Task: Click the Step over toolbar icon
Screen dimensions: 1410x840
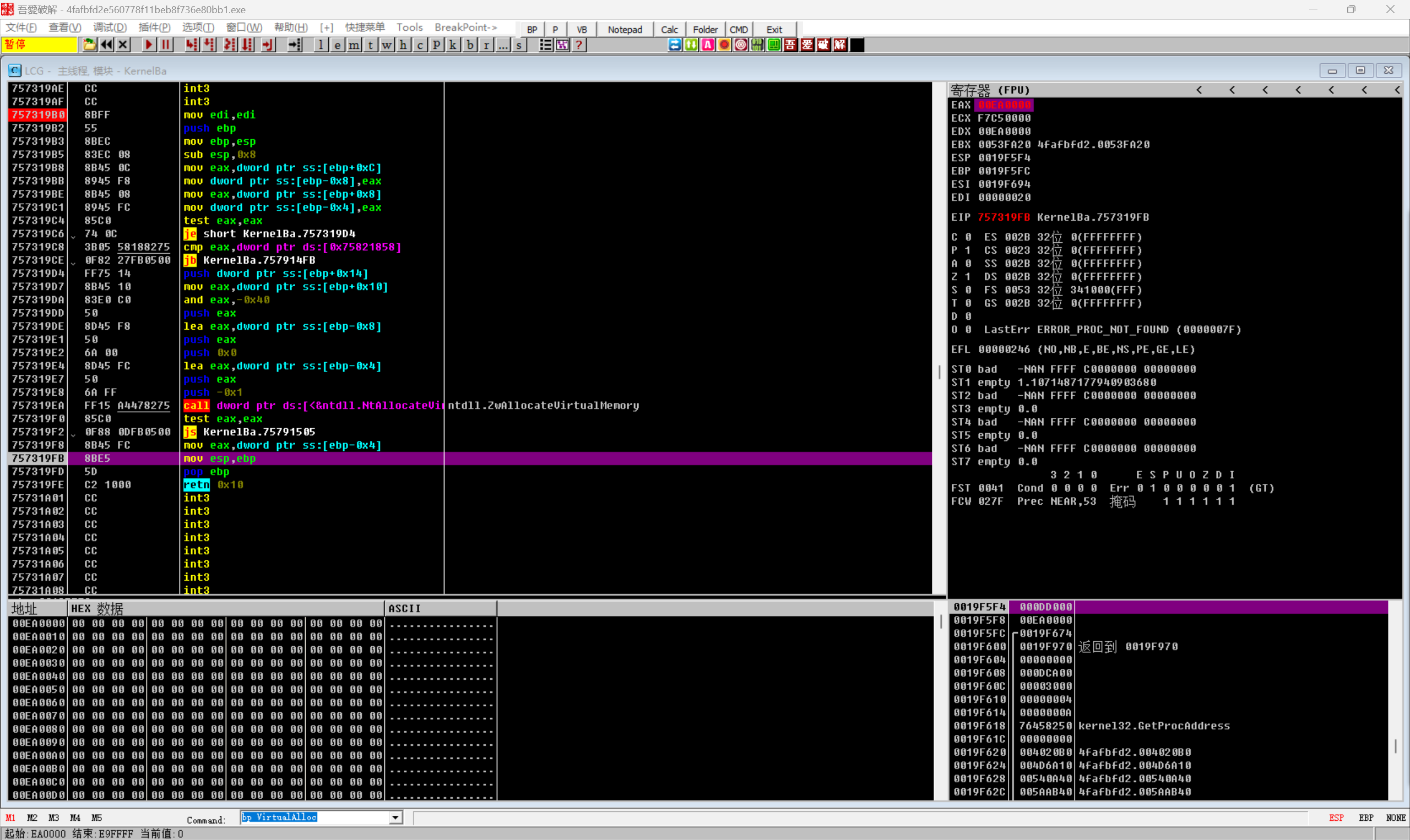Action: (x=209, y=45)
